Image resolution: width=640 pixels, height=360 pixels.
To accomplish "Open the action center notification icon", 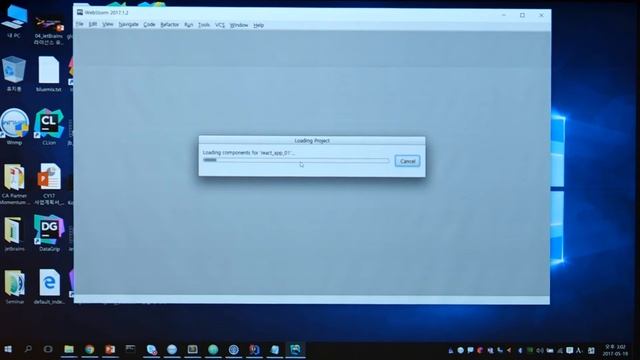I will [569, 350].
